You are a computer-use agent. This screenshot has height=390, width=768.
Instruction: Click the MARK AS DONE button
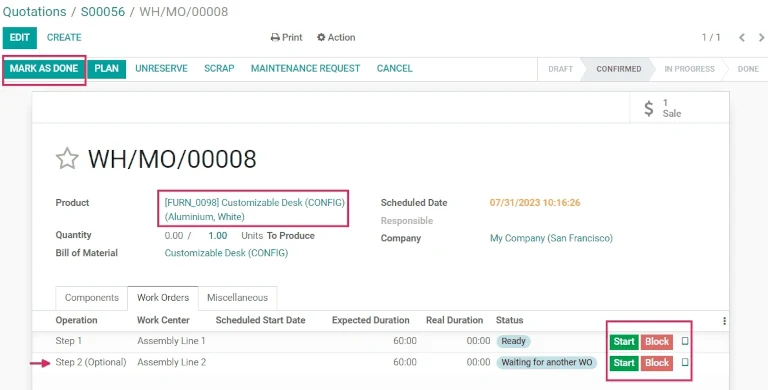pos(44,69)
